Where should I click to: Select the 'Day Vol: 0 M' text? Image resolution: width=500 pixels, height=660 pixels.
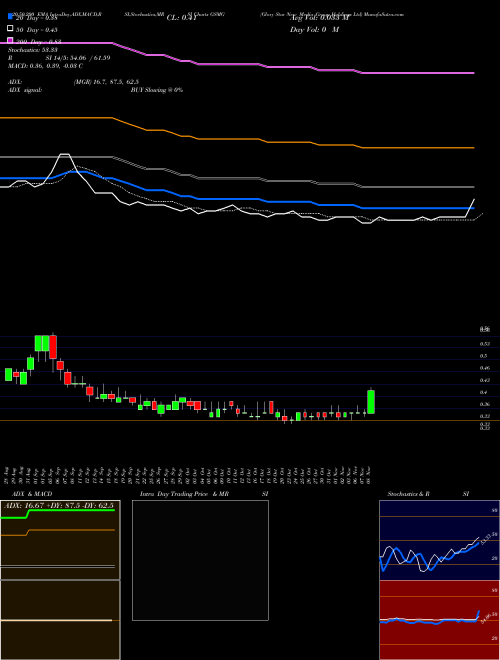(314, 29)
